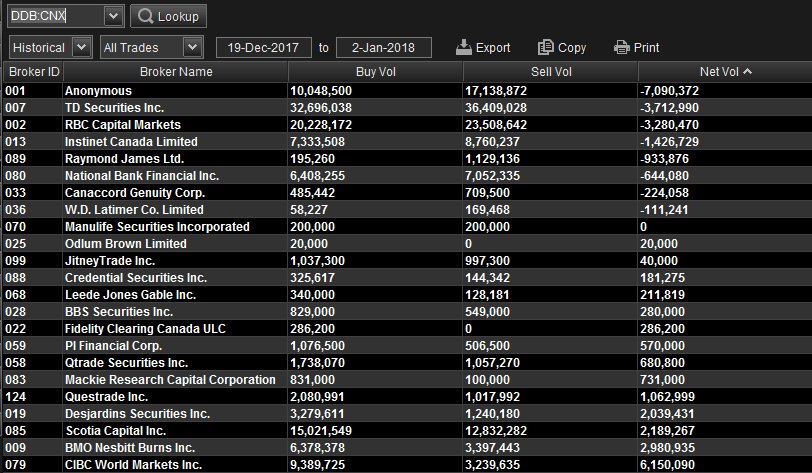Click BMO Nesbitt net volume 2,980,935

click(667, 448)
